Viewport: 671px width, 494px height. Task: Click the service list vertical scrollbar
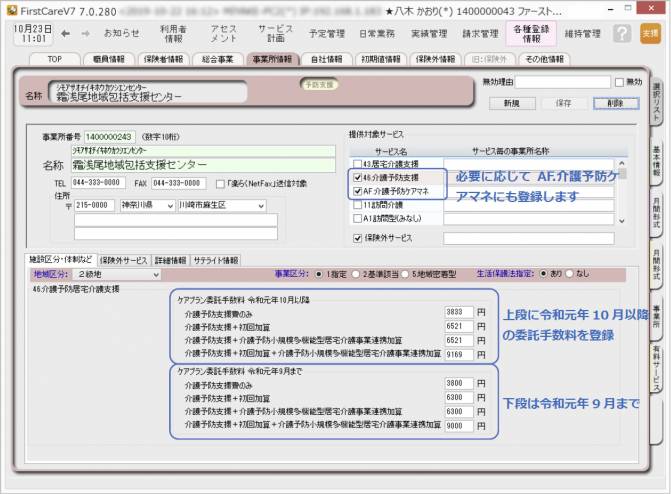pyautogui.click(x=622, y=190)
